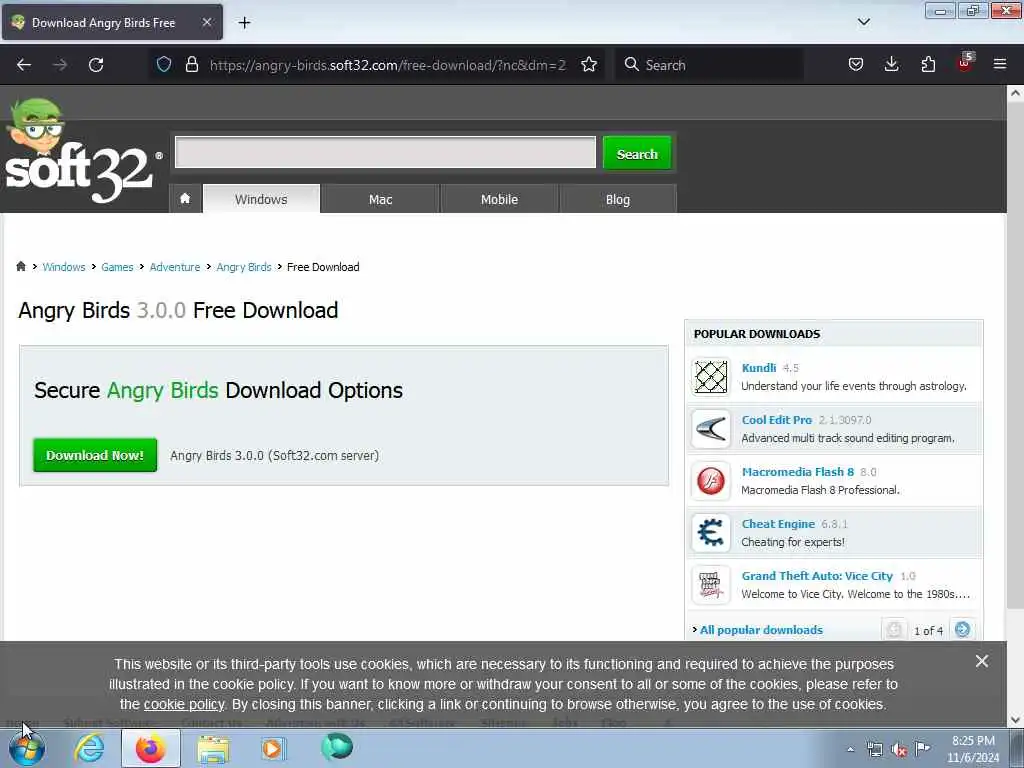Select the Windows navigation tab
Screen dimensions: 1024x768
(x=261, y=199)
